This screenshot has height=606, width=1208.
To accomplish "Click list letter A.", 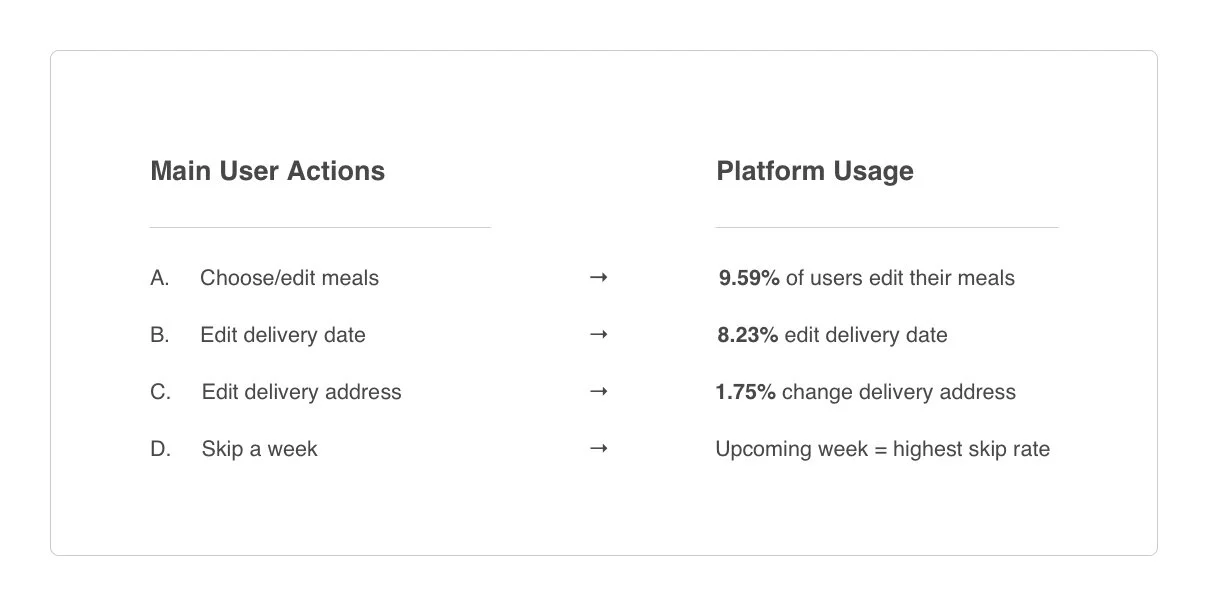I will tap(160, 278).
